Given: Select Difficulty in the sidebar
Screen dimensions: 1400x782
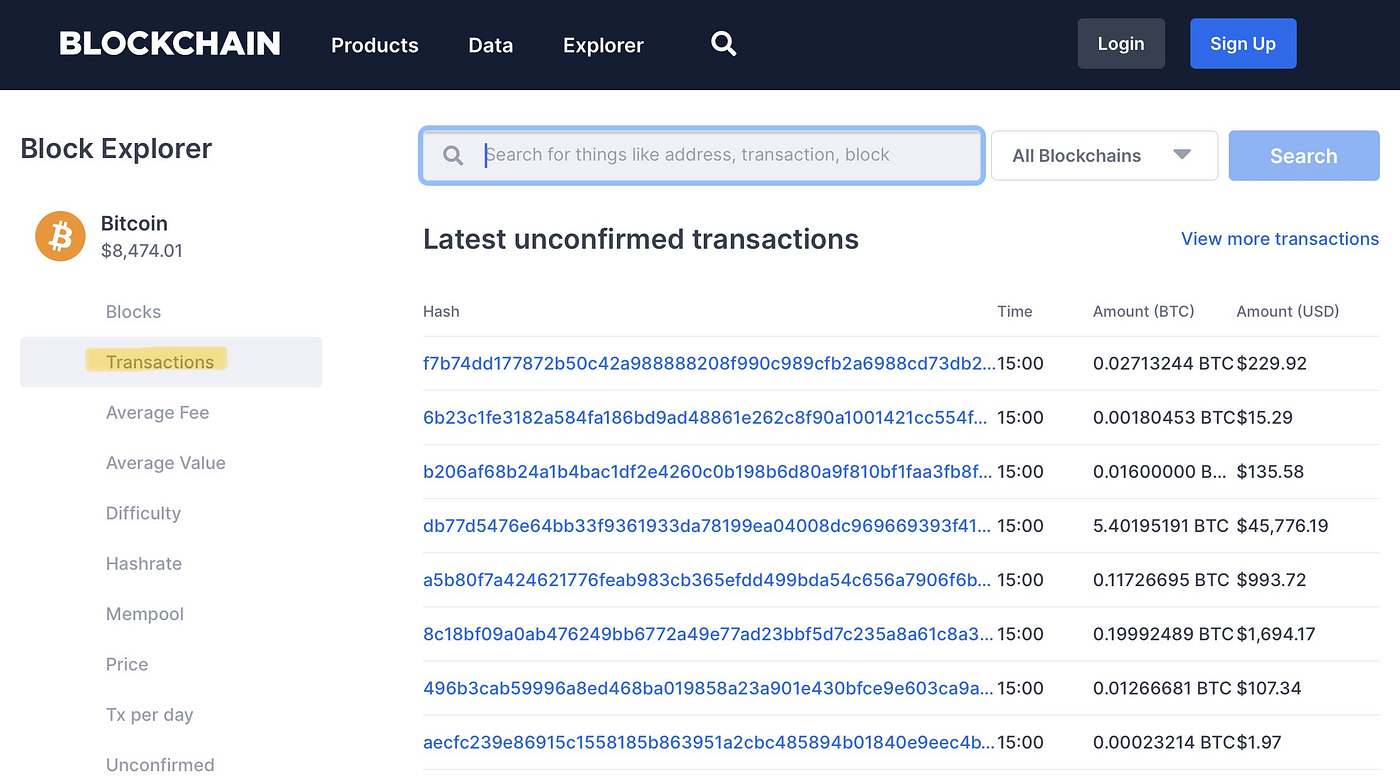Looking at the screenshot, I should 143,513.
